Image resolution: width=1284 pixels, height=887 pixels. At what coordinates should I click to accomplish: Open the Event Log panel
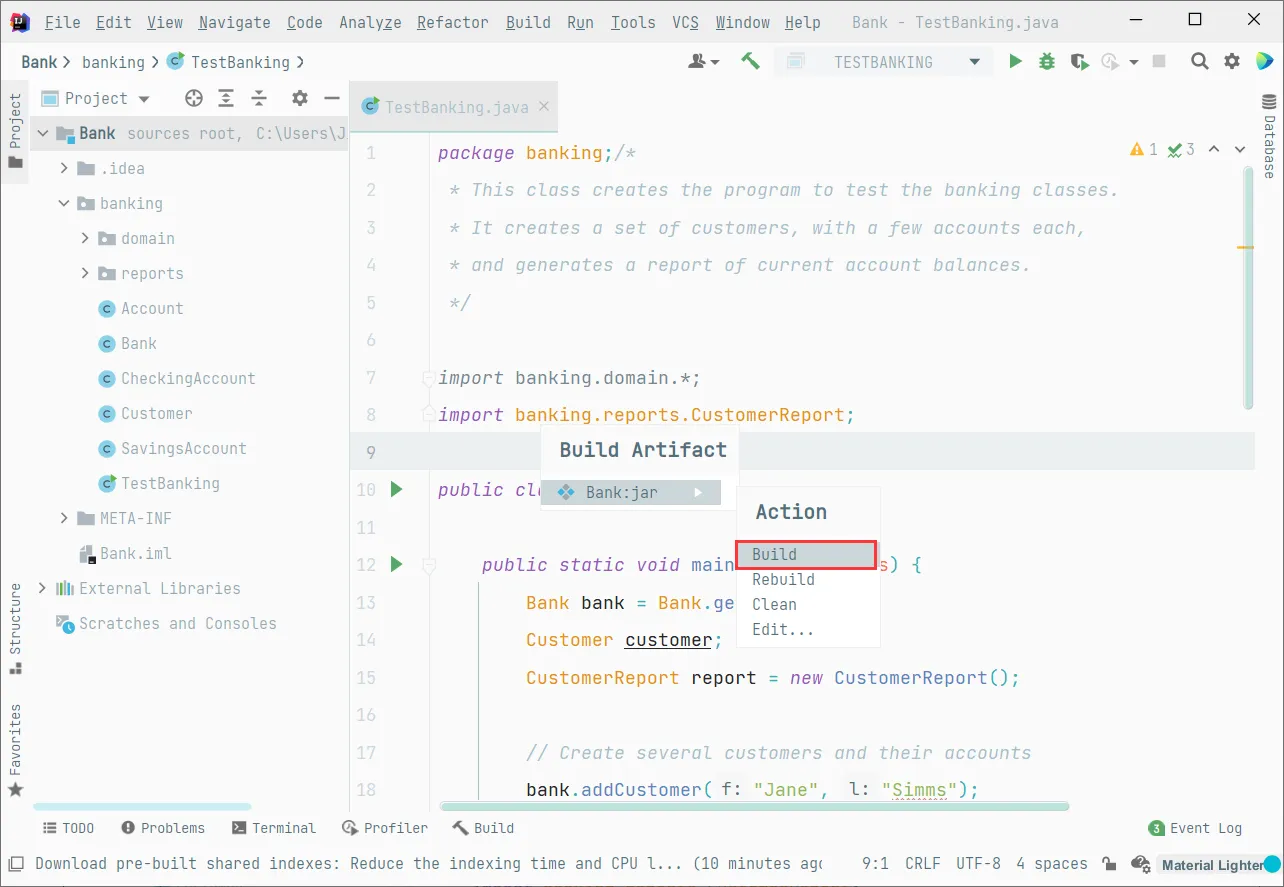point(1195,828)
